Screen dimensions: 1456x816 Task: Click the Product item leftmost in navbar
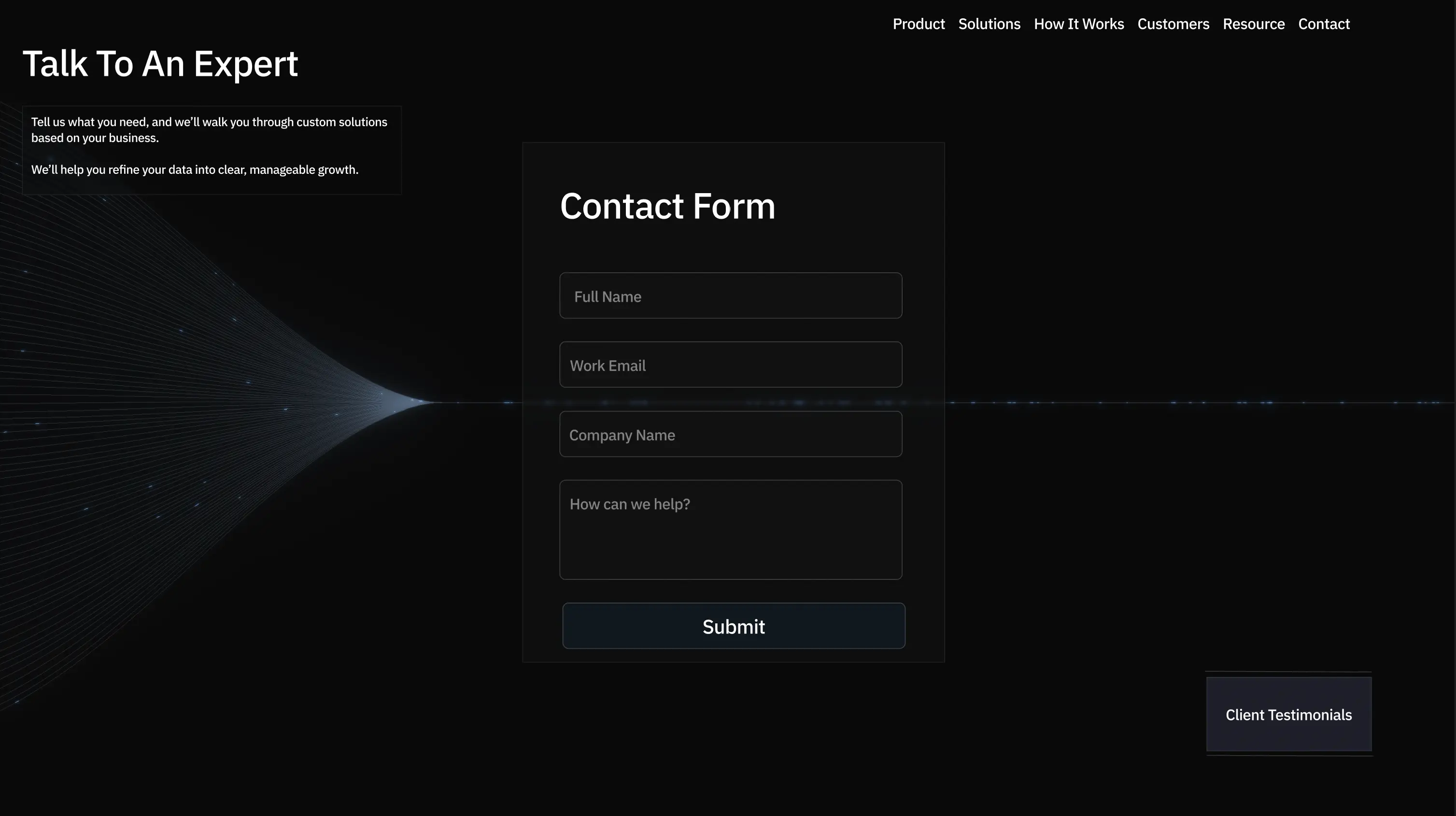pos(919,24)
